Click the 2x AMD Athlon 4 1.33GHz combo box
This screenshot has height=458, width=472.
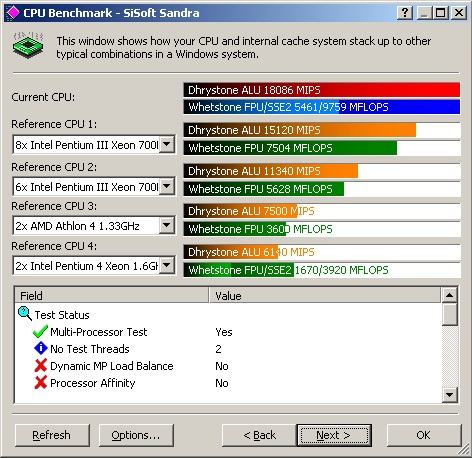[x=94, y=226]
